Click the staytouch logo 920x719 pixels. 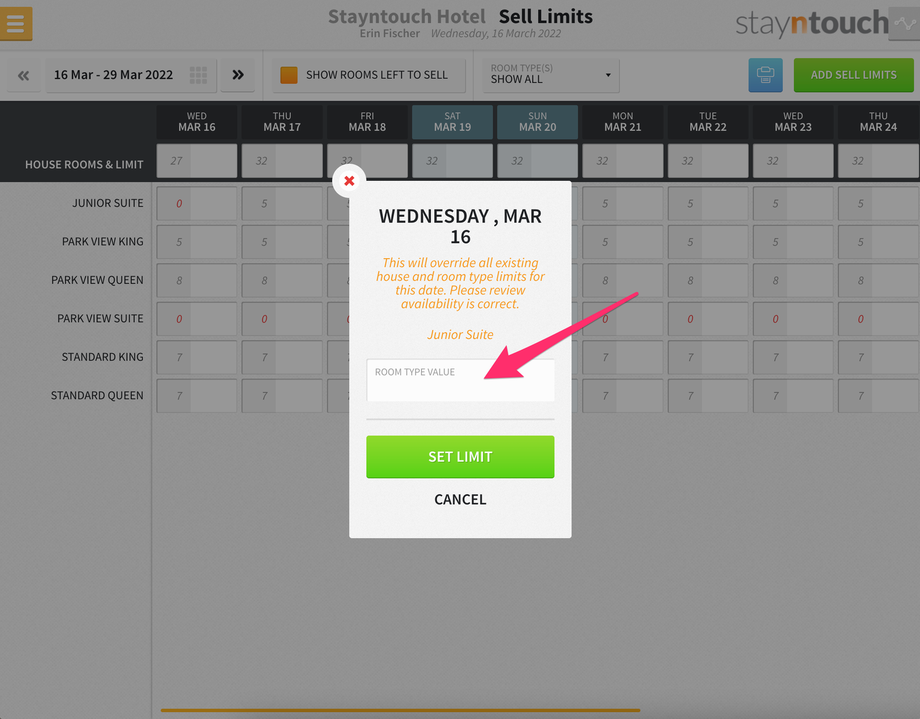[x=812, y=23]
